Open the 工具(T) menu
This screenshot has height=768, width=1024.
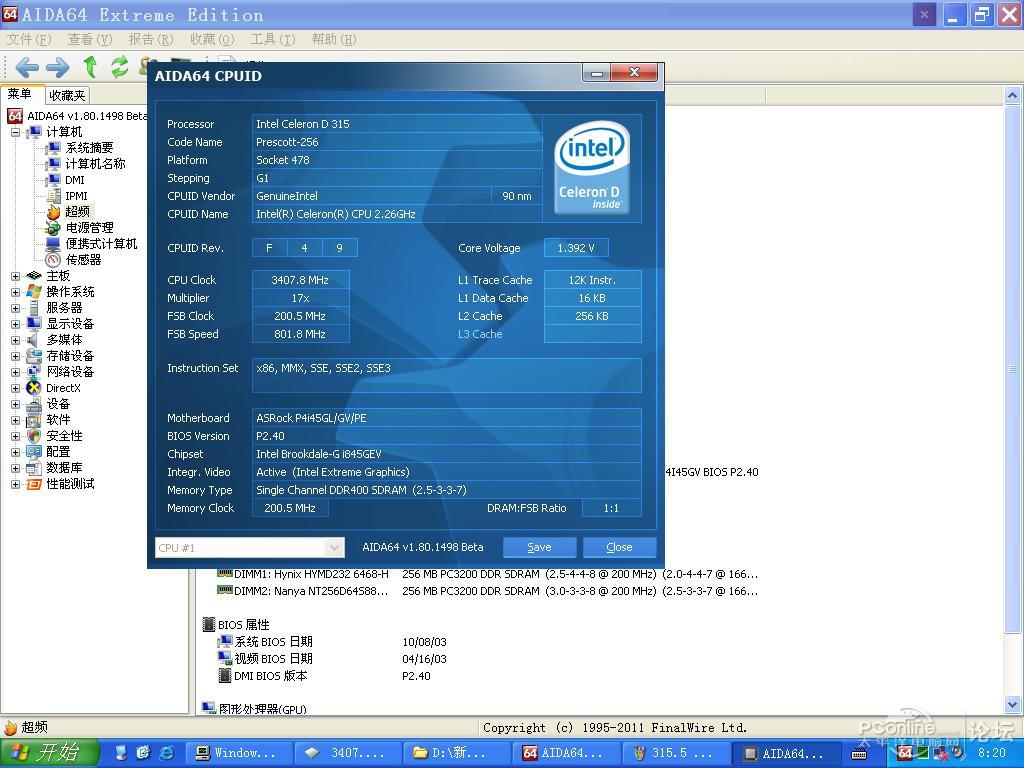[x=273, y=40]
